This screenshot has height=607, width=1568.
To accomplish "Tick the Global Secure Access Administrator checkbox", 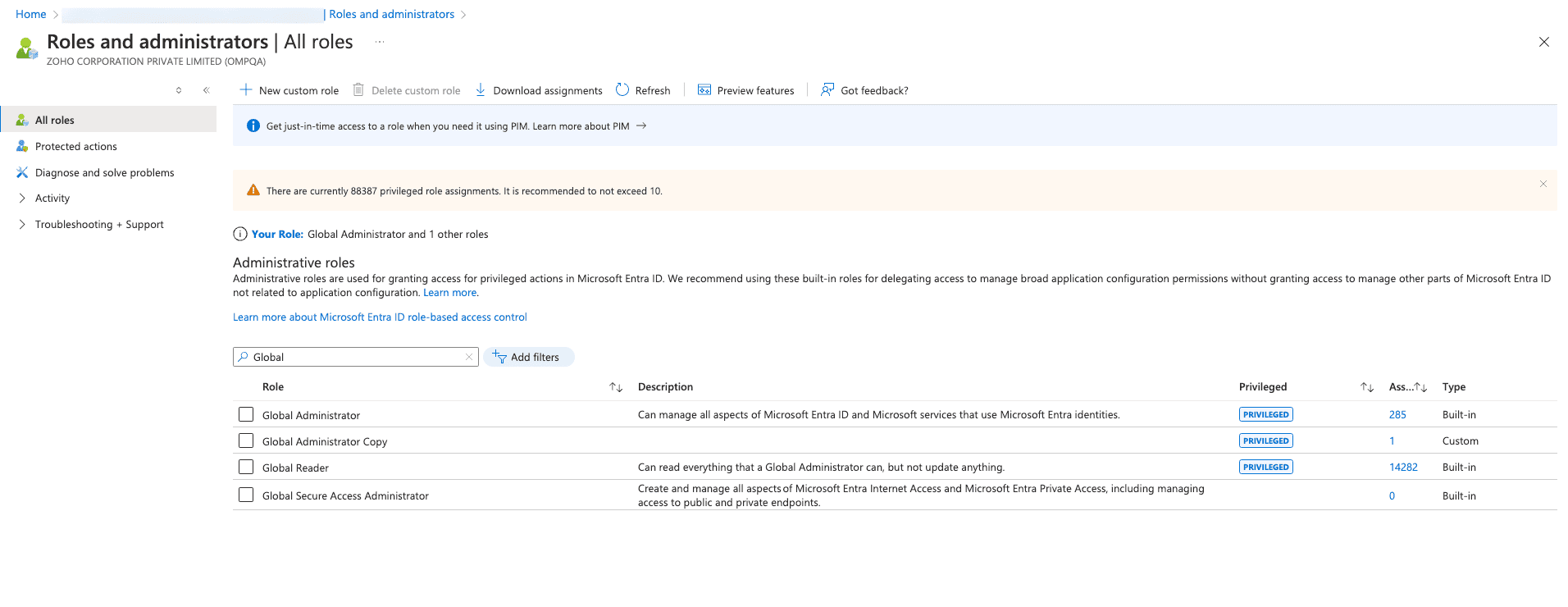I will point(246,495).
